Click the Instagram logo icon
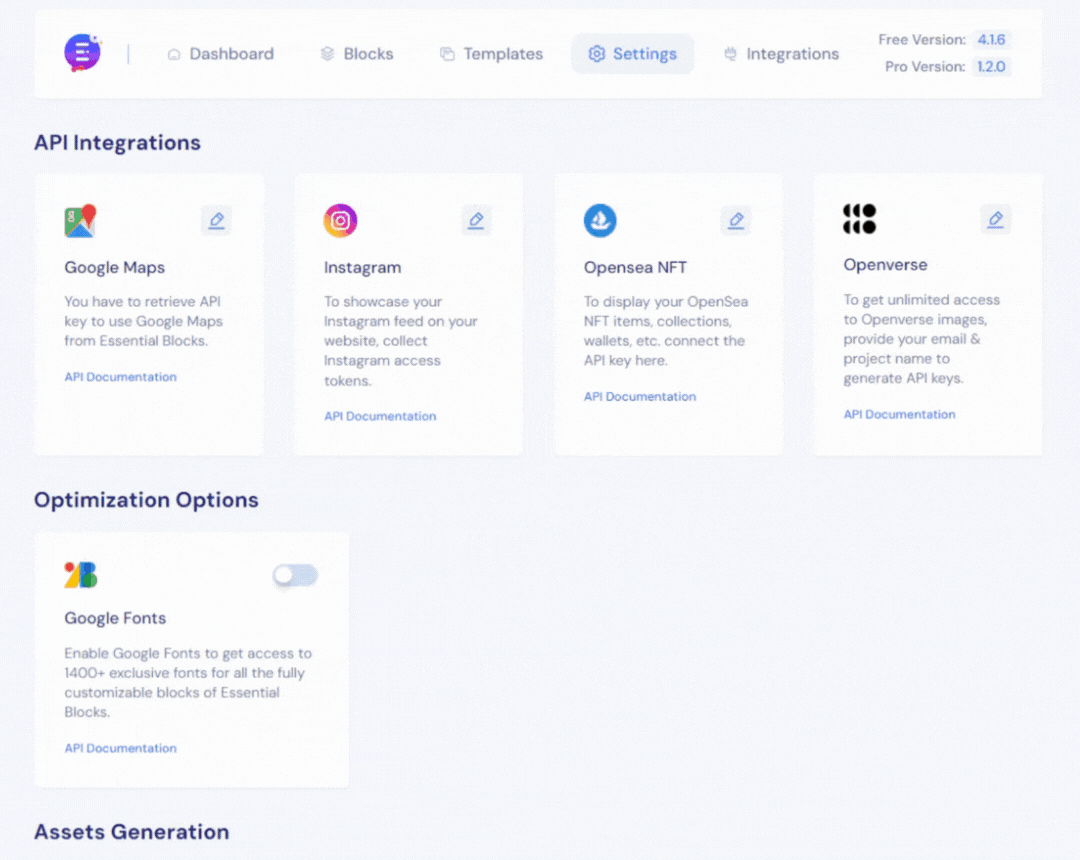This screenshot has height=860, width=1080. tap(340, 221)
